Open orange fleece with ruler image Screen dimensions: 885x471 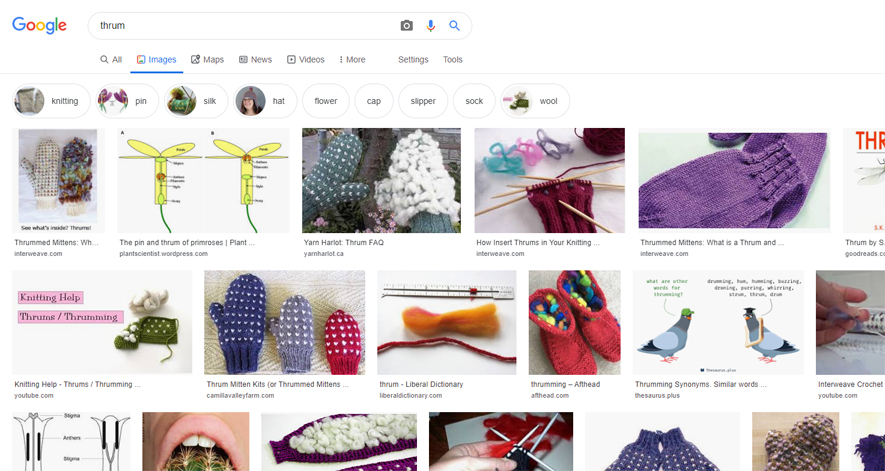[x=446, y=322]
